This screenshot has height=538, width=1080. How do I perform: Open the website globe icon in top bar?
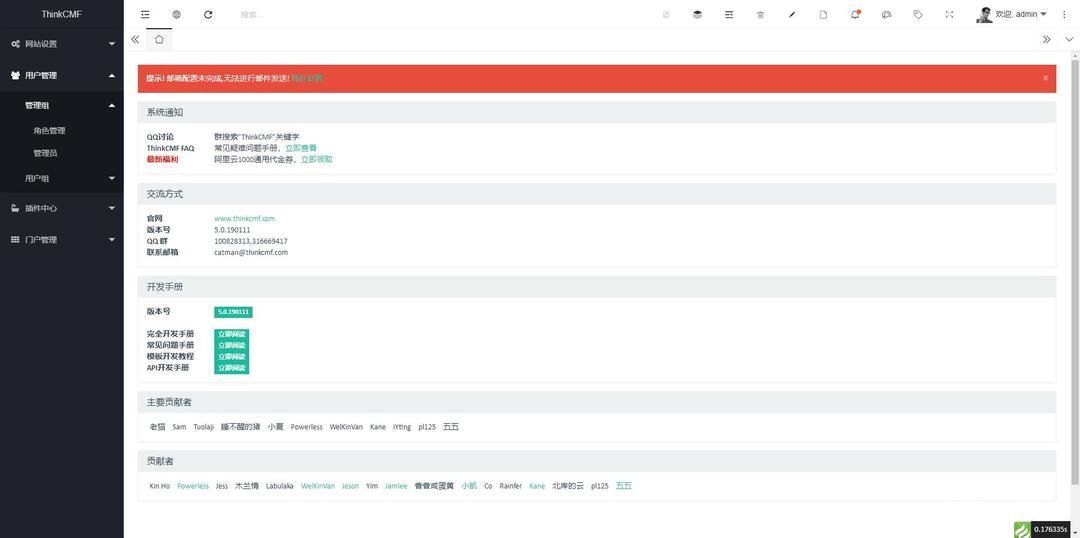(x=176, y=14)
